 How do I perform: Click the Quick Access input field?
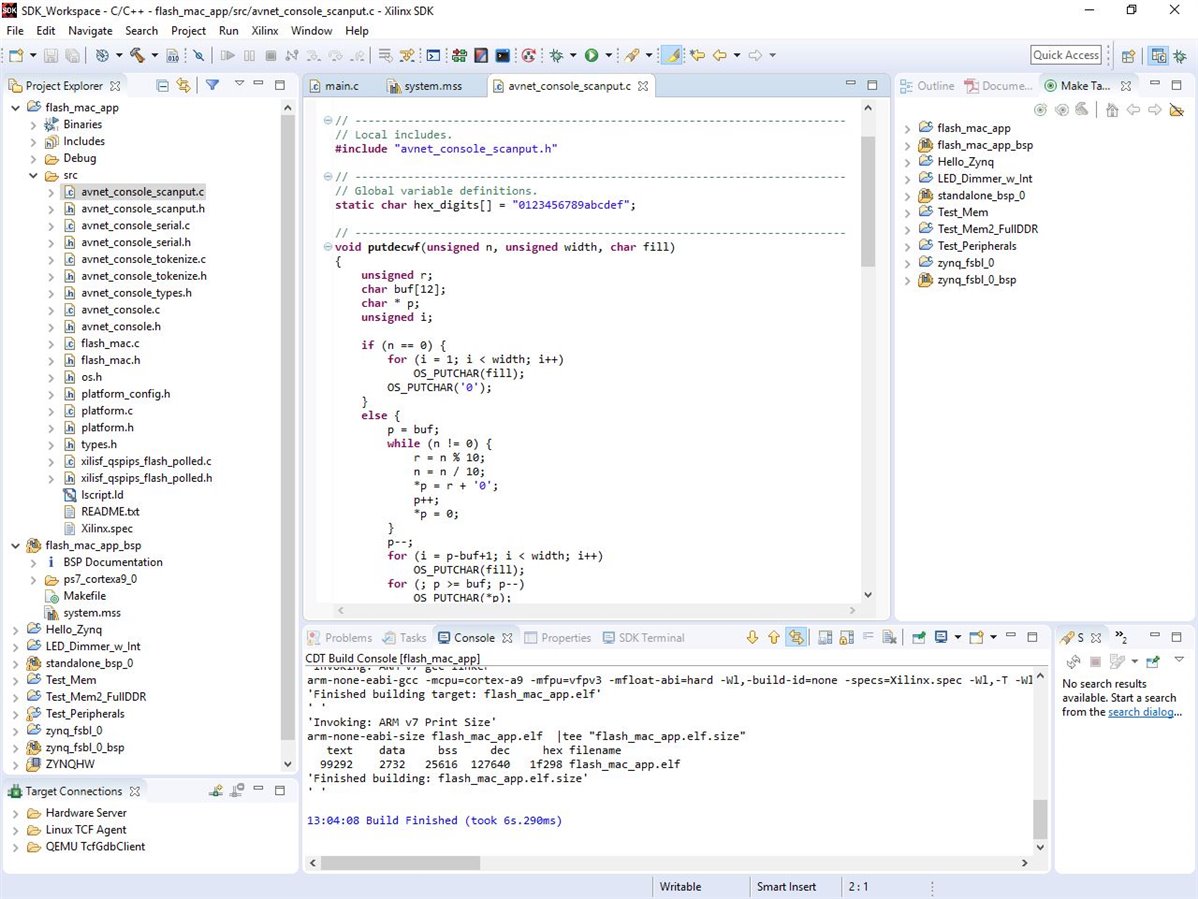(x=1066, y=55)
